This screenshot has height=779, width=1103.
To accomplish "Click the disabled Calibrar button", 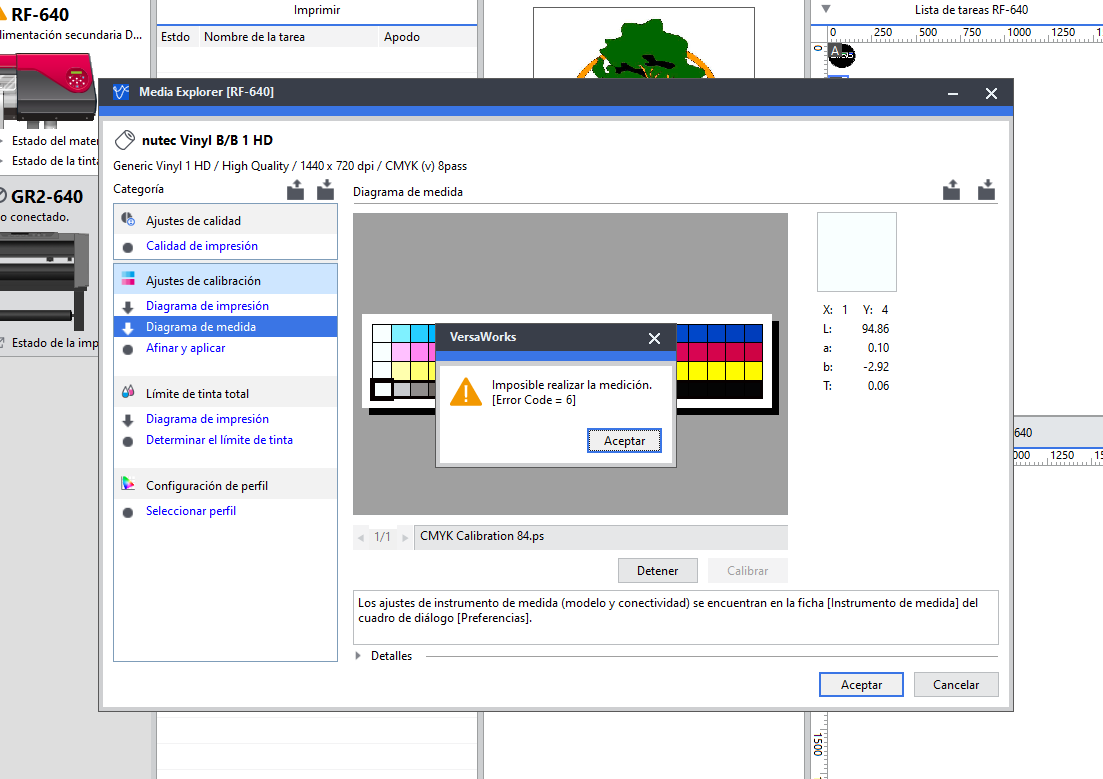I will click(x=747, y=571).
